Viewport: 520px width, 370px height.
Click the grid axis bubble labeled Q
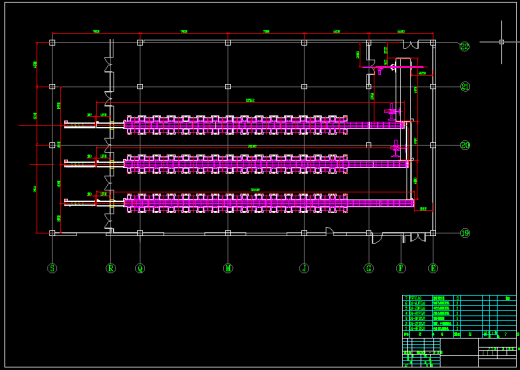point(140,268)
